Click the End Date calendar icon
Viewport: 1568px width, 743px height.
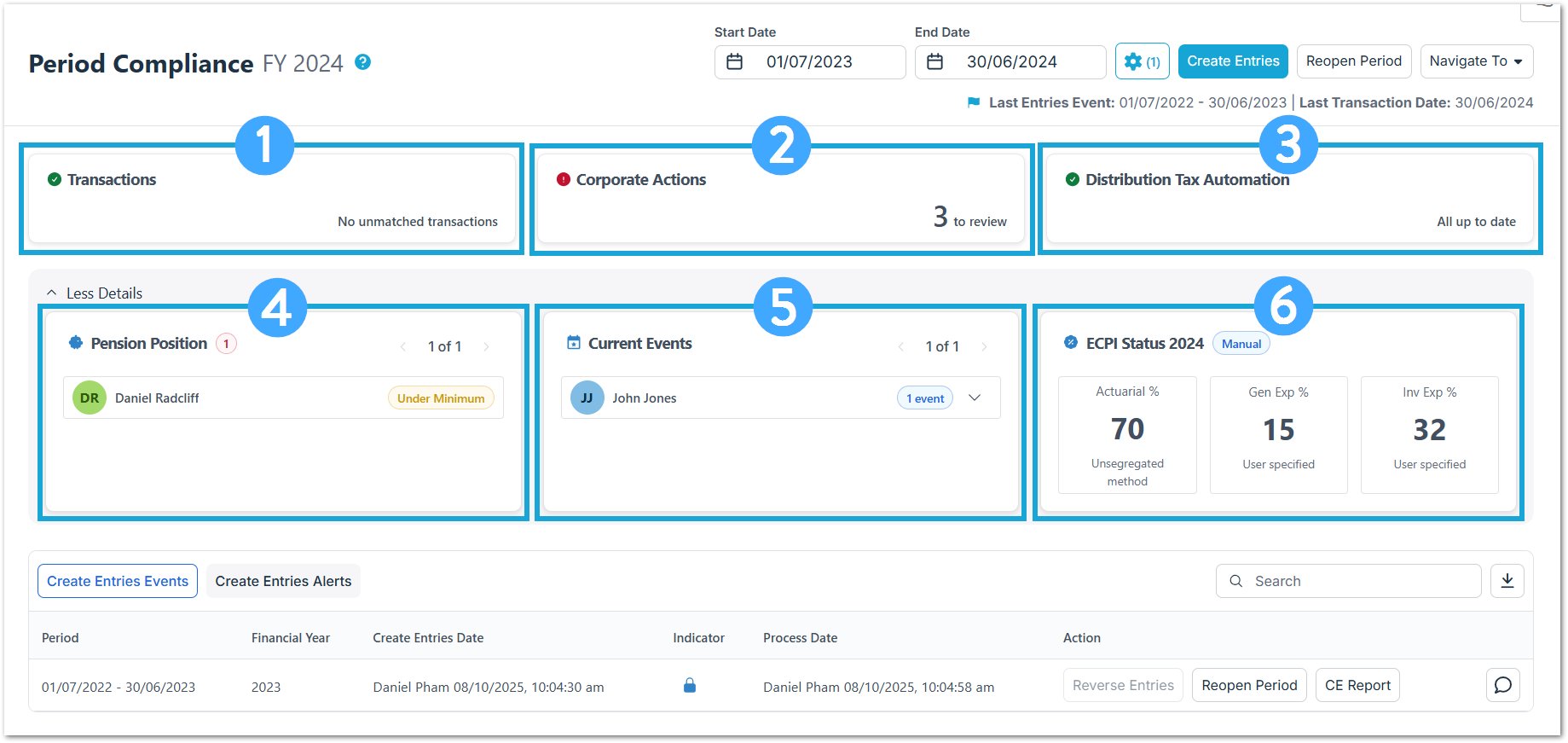point(934,62)
